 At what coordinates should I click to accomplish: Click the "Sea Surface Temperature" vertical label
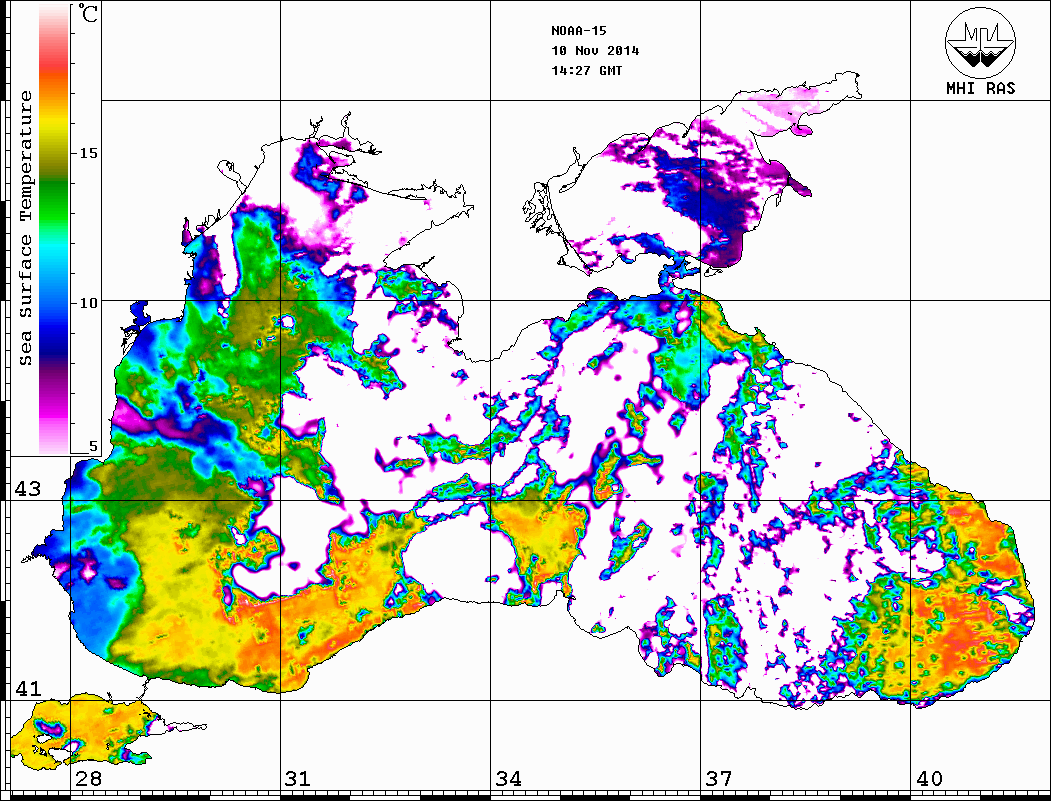click(x=26, y=228)
